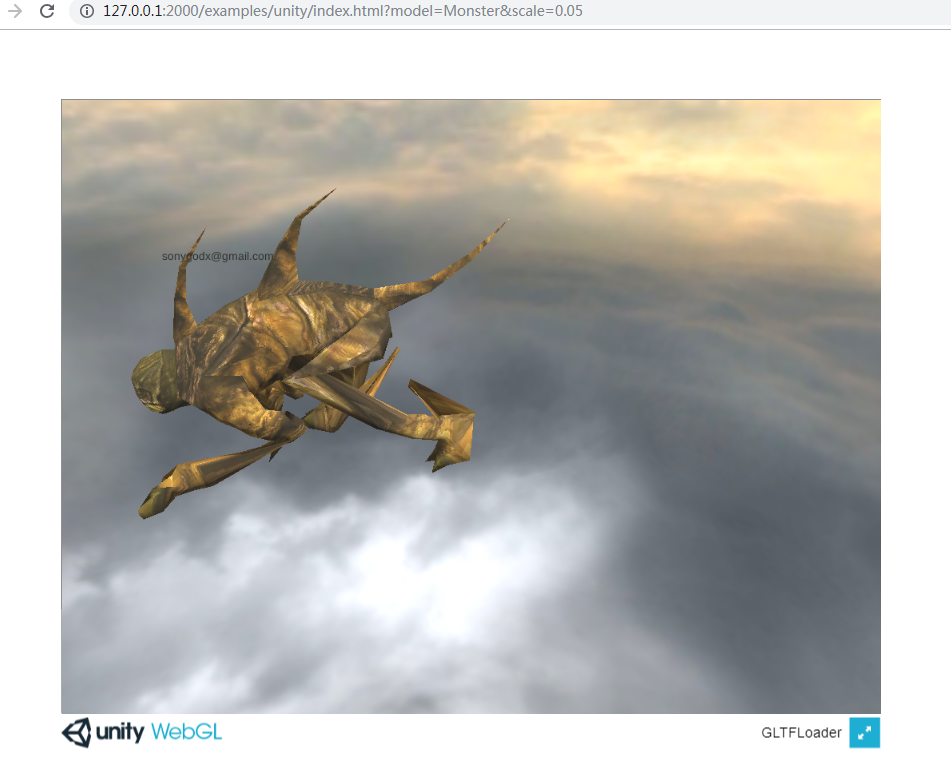Enter fullscreen with the blue expand icon
Image resolution: width=951 pixels, height=775 pixels.
tap(864, 733)
